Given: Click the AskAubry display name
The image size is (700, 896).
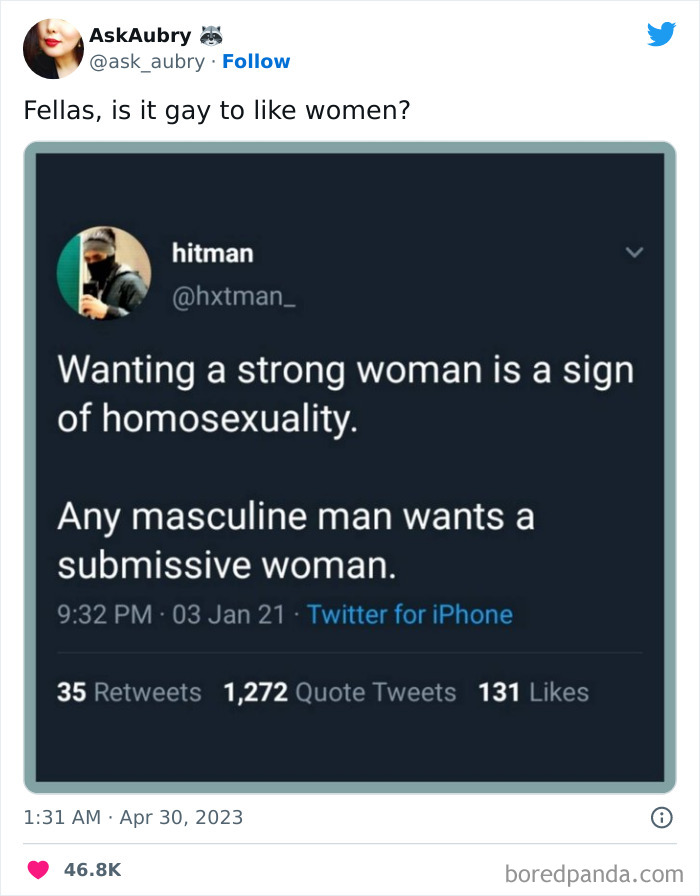Looking at the screenshot, I should (x=141, y=35).
